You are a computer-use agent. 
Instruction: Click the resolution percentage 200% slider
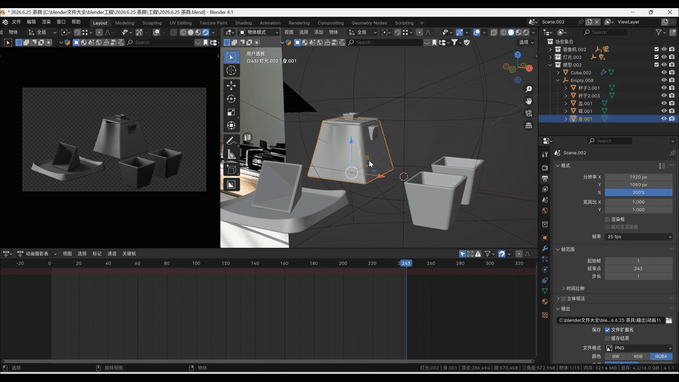639,193
